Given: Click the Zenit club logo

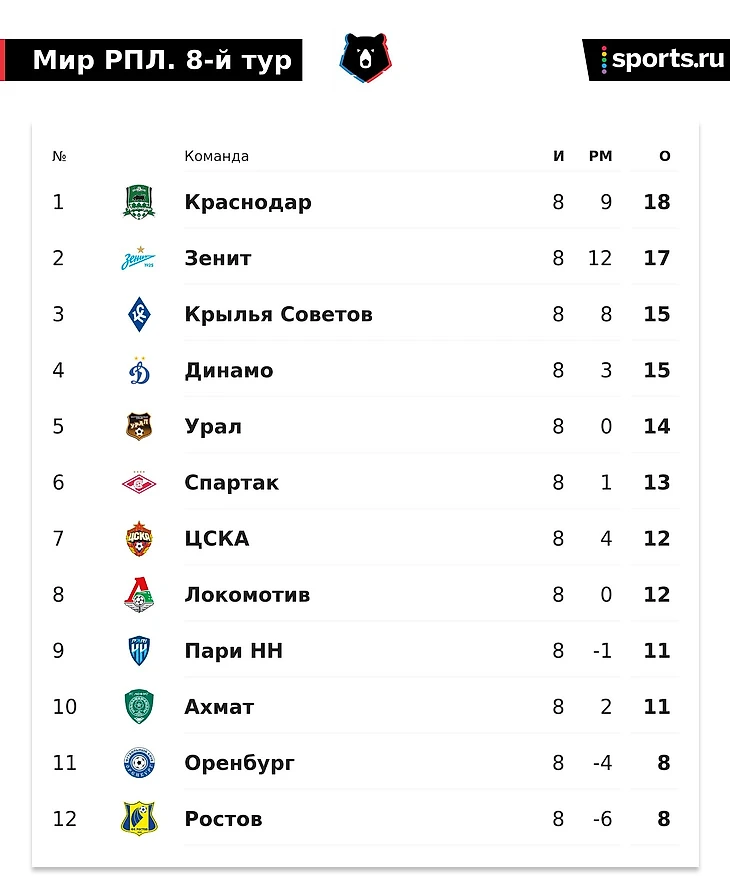Looking at the screenshot, I should pos(139,258).
